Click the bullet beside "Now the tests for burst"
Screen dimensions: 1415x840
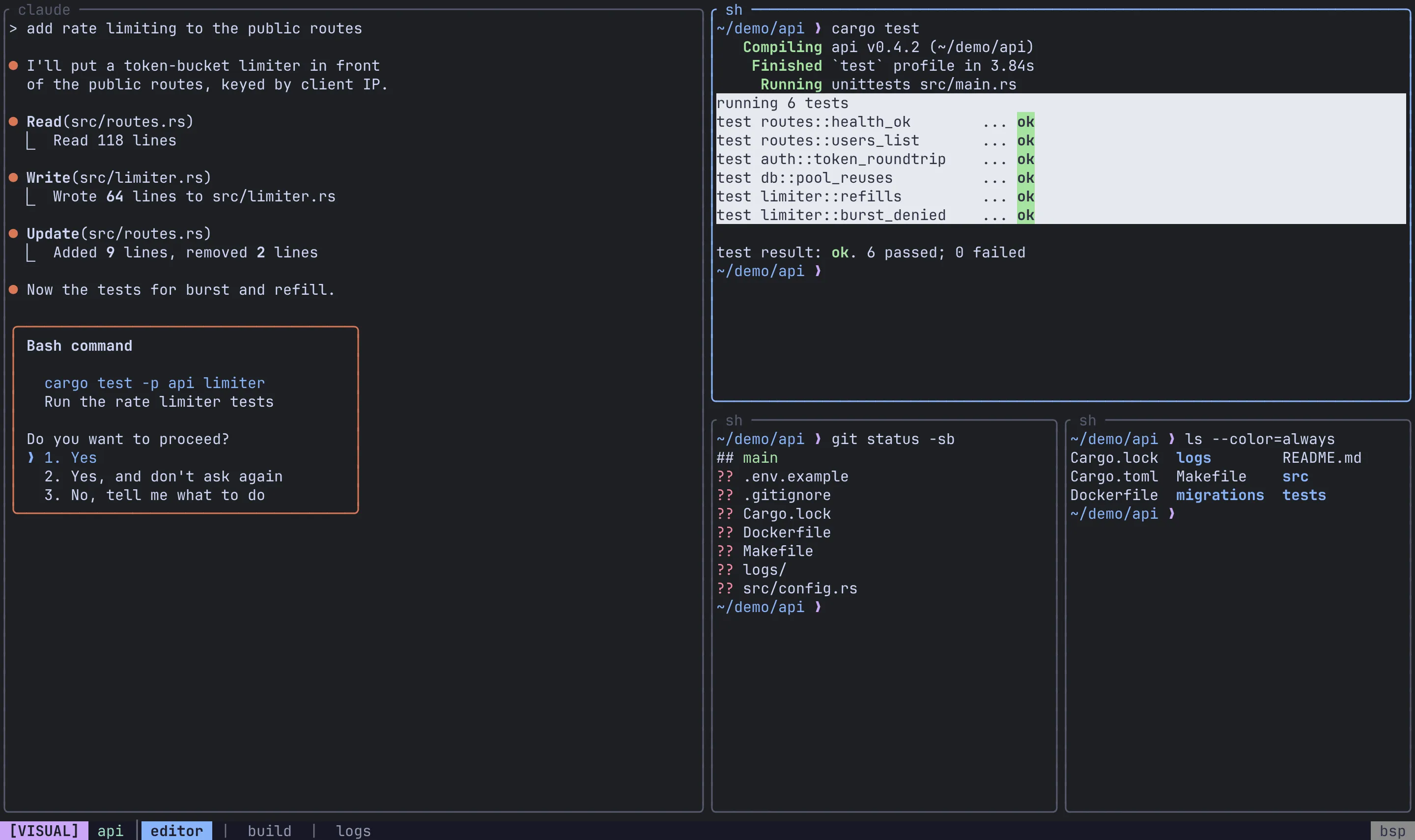click(14, 290)
